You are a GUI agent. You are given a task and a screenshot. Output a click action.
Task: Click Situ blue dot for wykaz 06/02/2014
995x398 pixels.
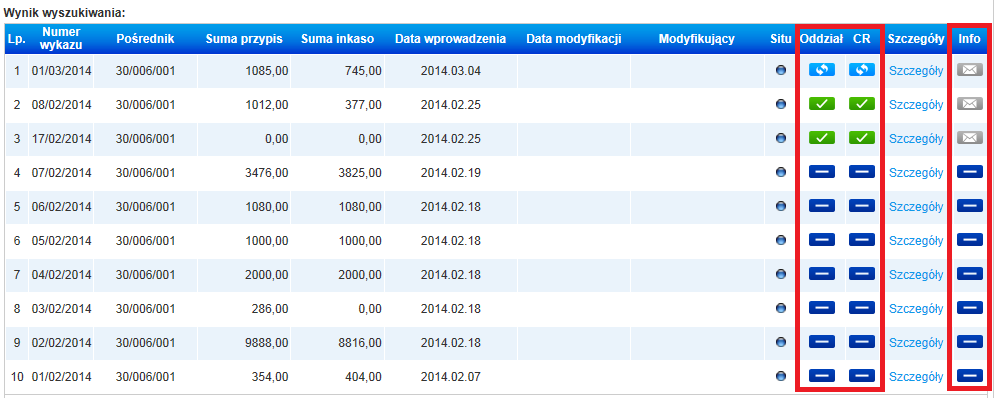(781, 206)
